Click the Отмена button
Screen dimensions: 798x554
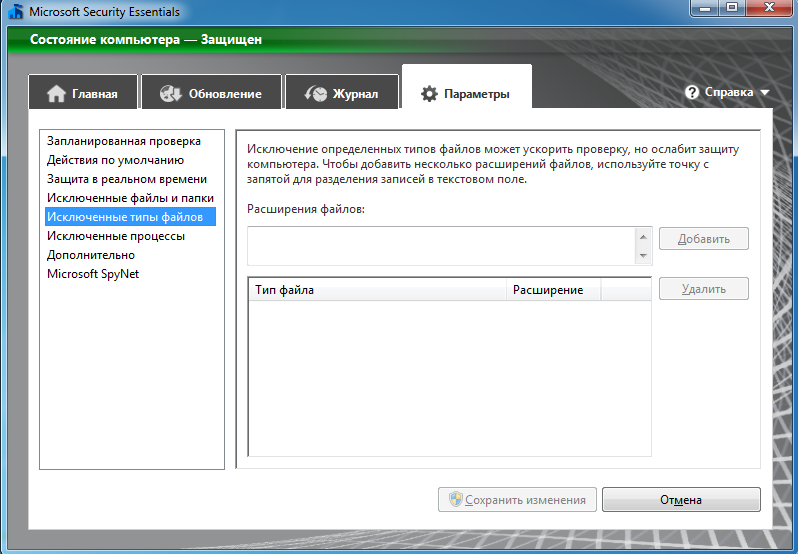pyautogui.click(x=681, y=500)
